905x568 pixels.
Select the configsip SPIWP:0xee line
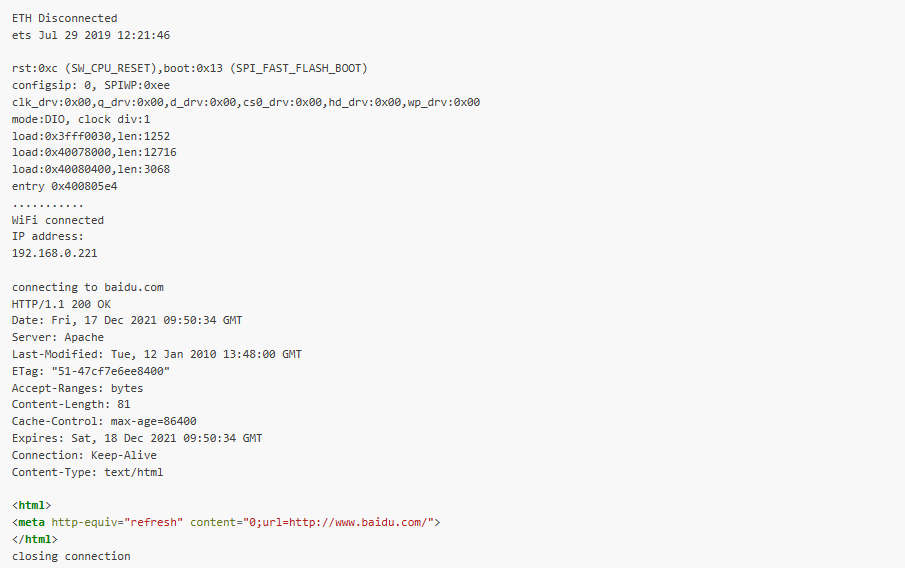(x=91, y=85)
